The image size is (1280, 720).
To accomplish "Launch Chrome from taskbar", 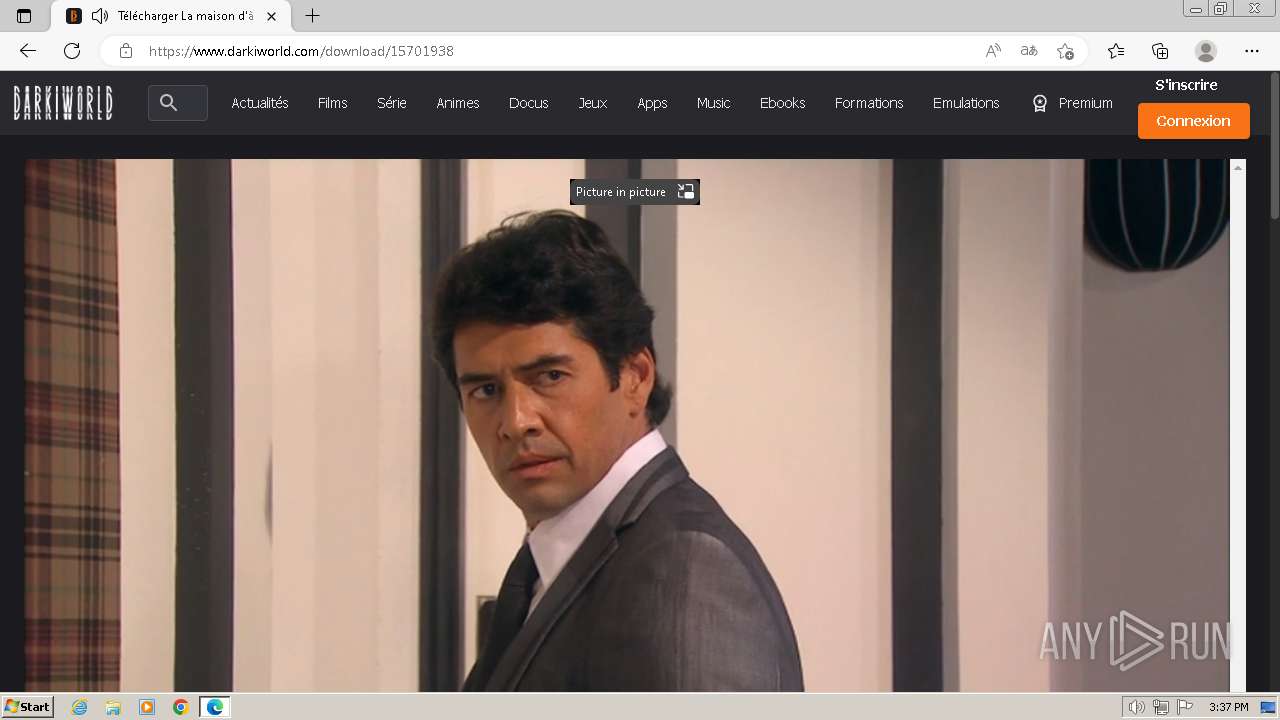I will tap(181, 707).
